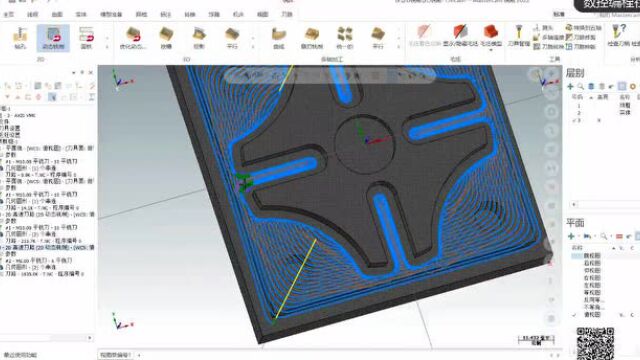
Task: Select the top plane entry in Planes list
Action: click(x=591, y=256)
